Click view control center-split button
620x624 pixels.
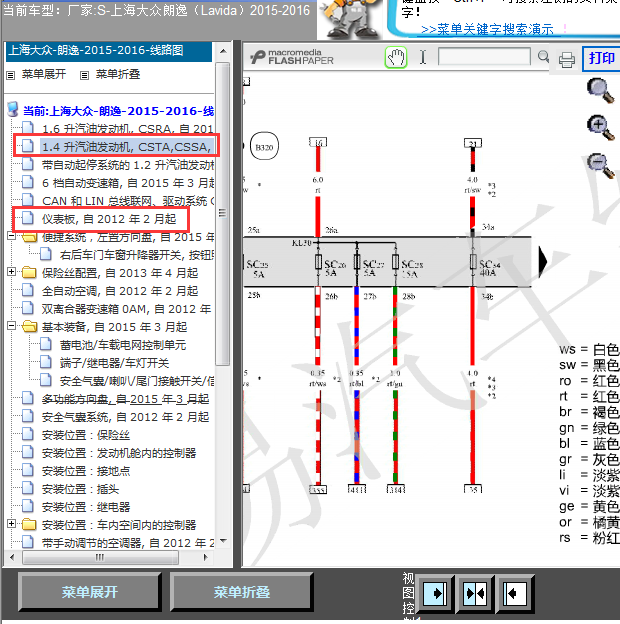(475, 594)
